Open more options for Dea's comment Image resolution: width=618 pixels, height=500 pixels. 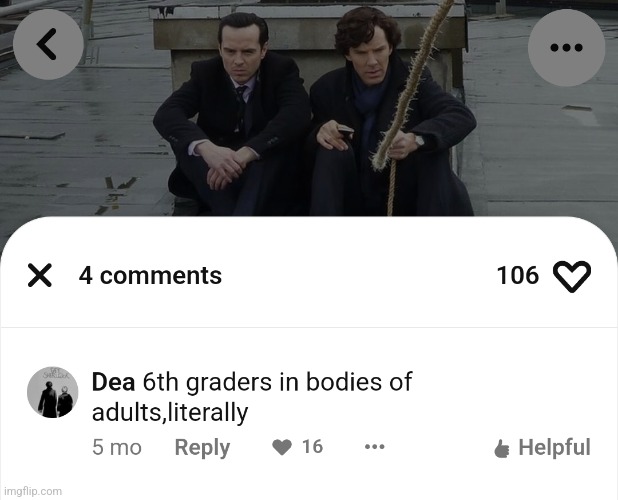[374, 447]
